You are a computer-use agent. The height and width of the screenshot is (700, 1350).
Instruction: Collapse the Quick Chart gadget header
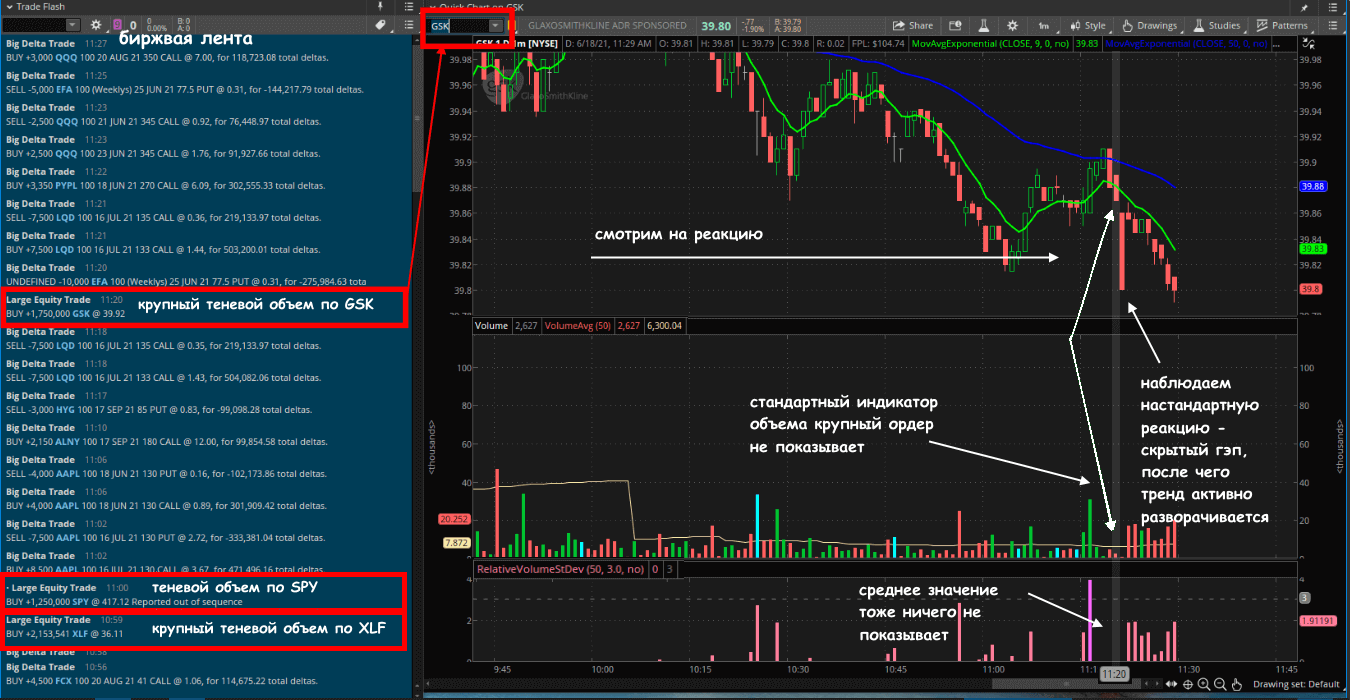tap(433, 6)
